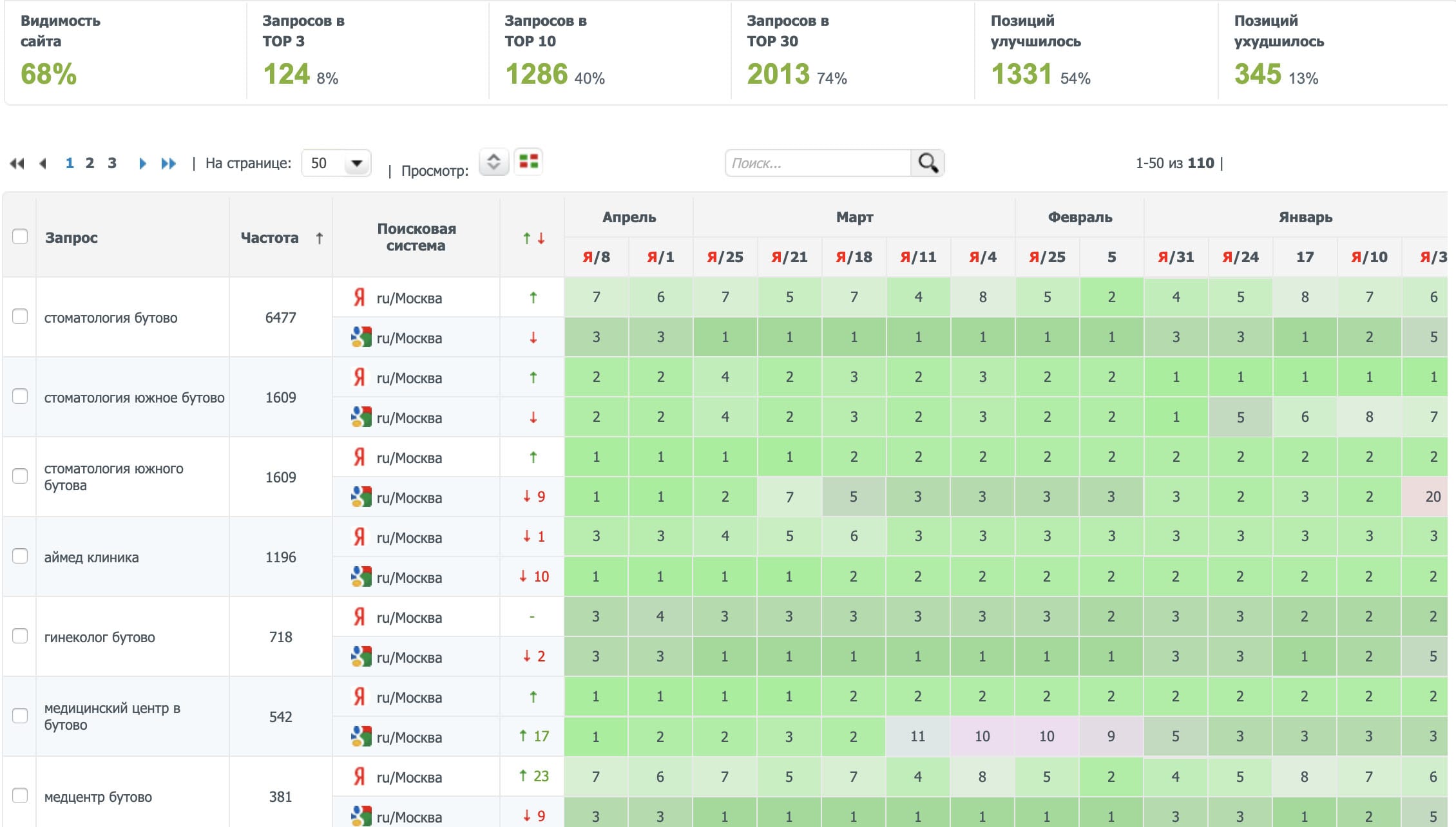The height and width of the screenshot is (827, 1456).
Task: Click the search magnifier icon
Action: click(x=928, y=163)
